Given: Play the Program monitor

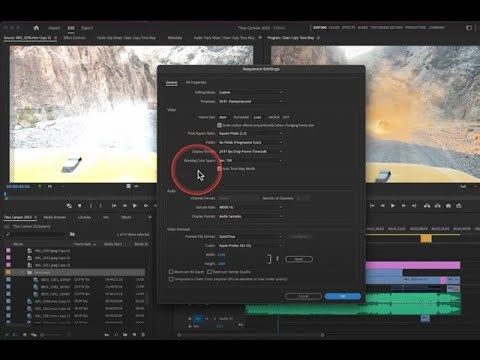Looking at the screenshot, I should (393, 206).
